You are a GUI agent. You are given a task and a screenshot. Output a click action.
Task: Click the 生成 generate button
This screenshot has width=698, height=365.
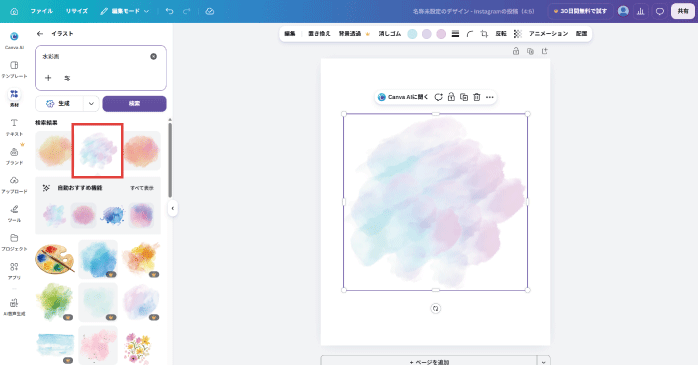59,103
